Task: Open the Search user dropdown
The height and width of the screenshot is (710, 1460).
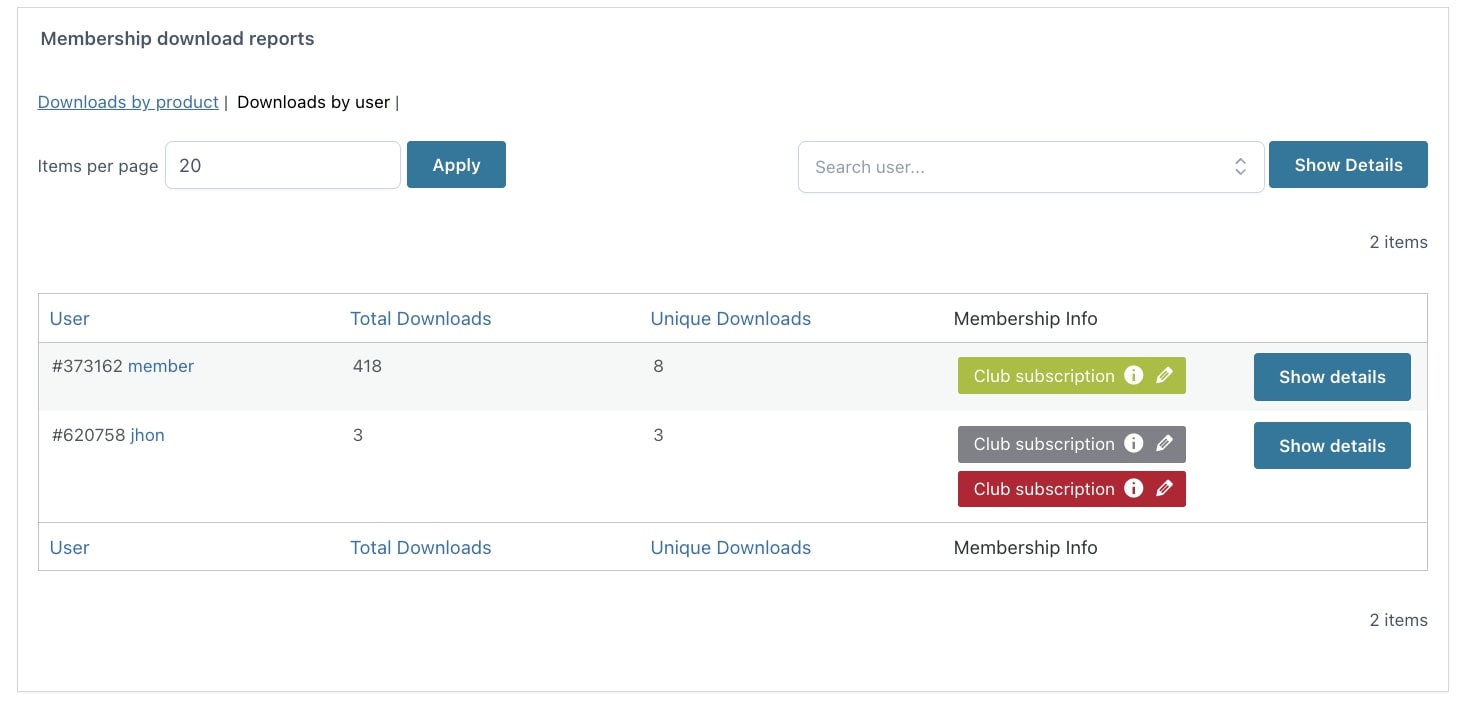Action: click(x=1030, y=167)
